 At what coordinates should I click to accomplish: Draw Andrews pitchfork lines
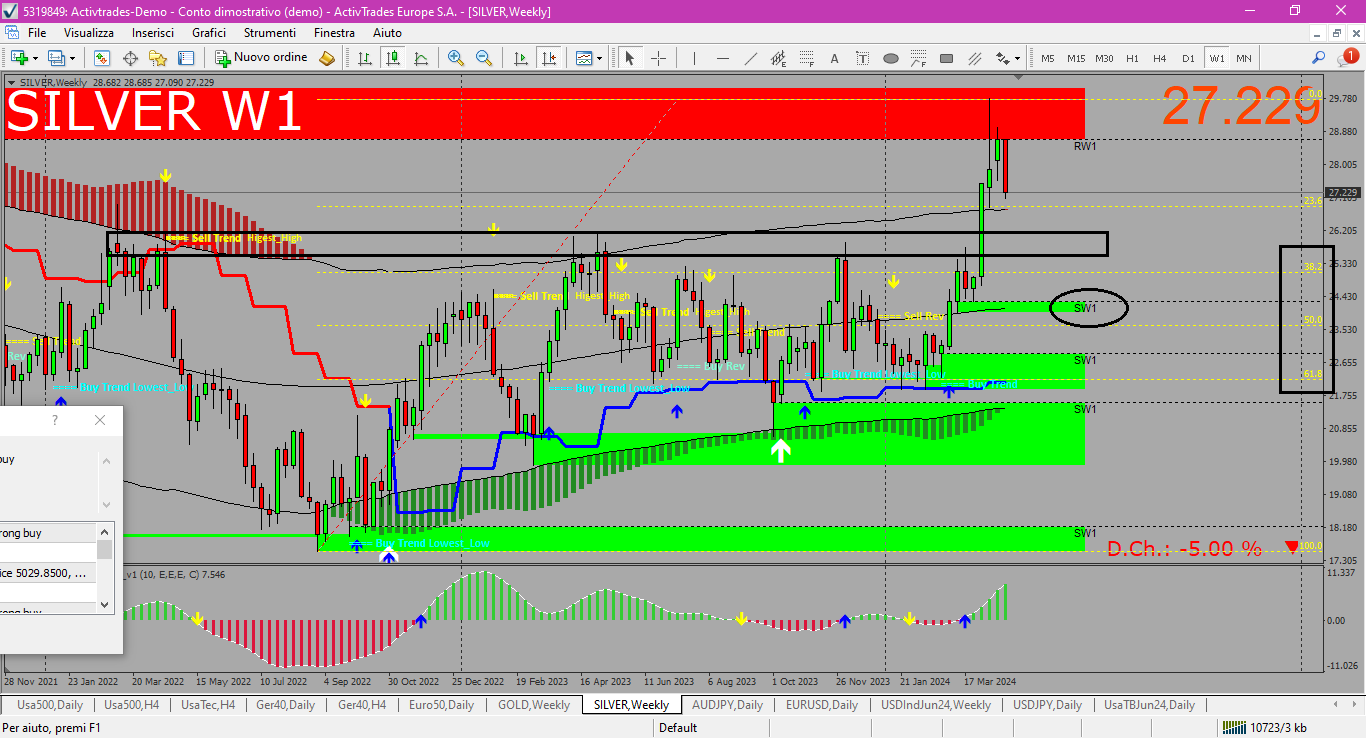[x=974, y=58]
